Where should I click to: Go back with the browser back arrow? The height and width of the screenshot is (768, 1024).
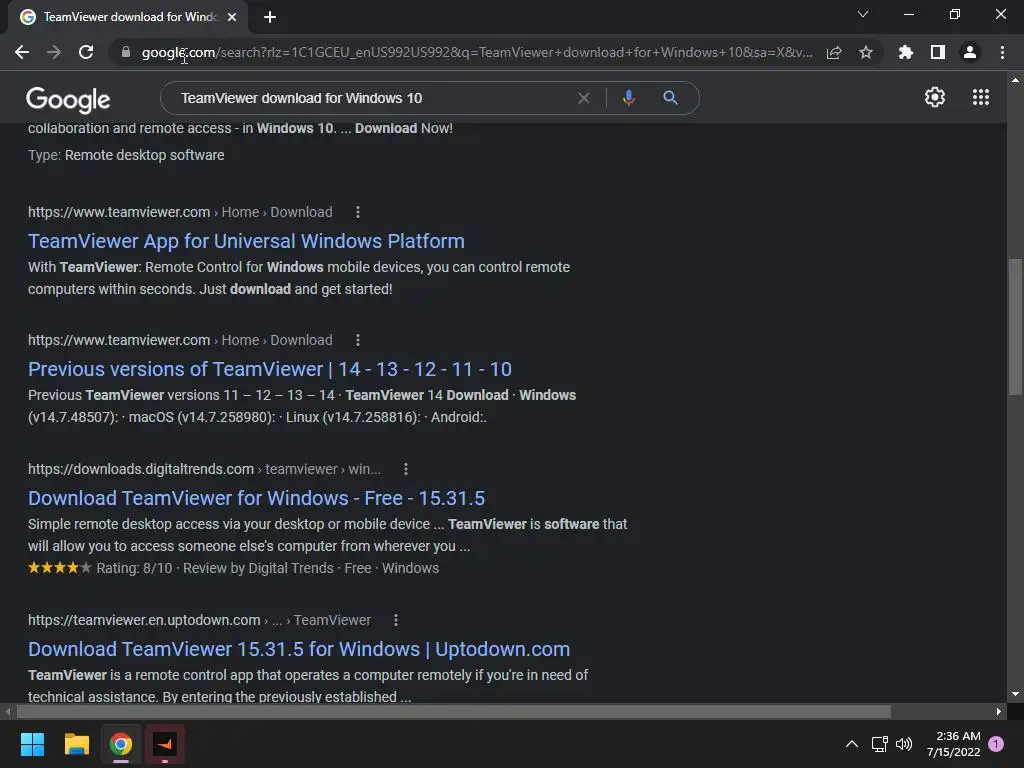click(x=22, y=52)
